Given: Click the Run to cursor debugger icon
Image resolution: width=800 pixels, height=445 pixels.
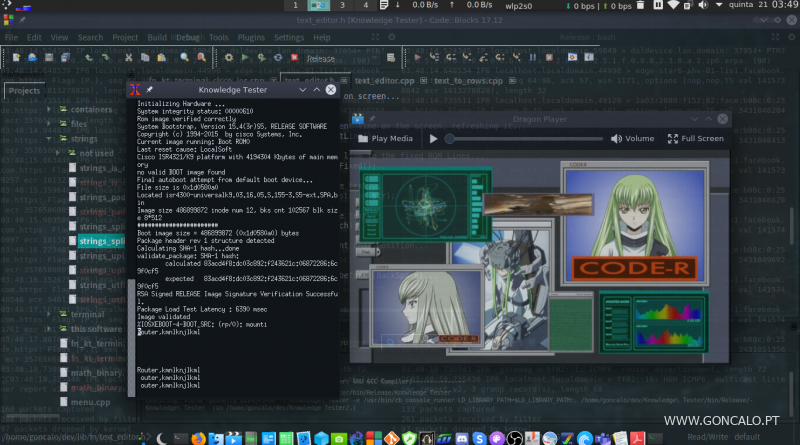Looking at the screenshot, I should pyautogui.click(x=434, y=58).
